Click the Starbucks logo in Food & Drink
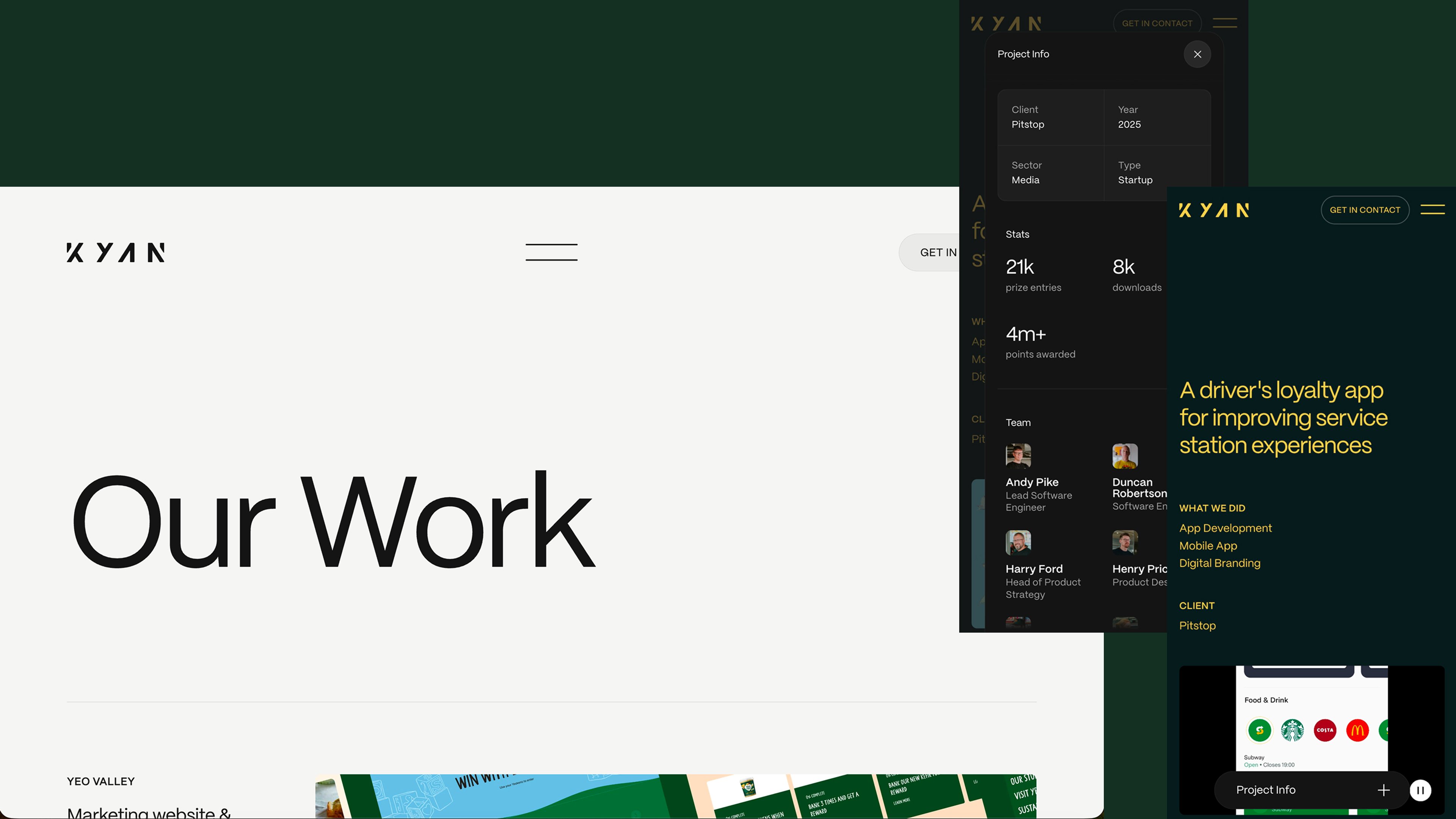The width and height of the screenshot is (1456, 819). coord(1292,730)
